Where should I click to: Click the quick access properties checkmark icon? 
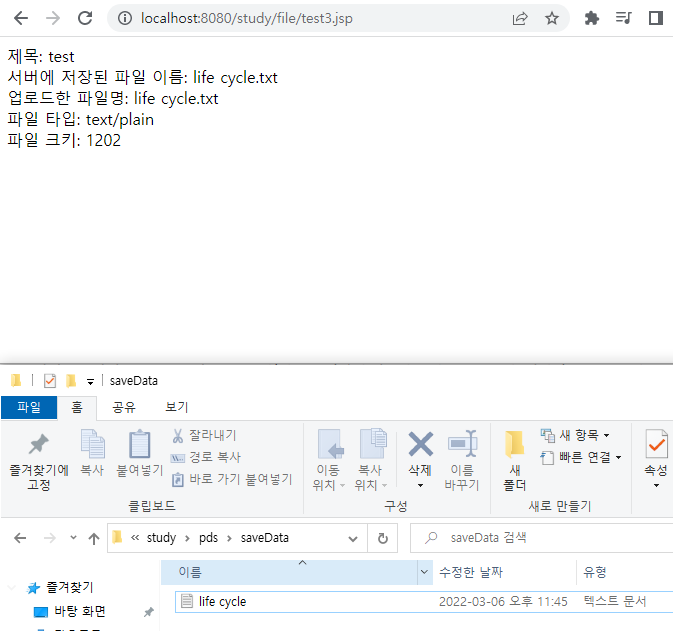click(50, 381)
